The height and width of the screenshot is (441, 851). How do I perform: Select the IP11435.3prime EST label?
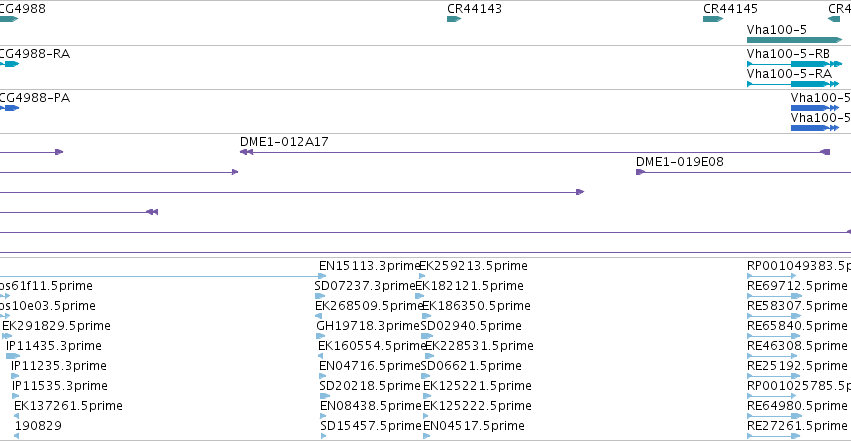pyautogui.click(x=54, y=346)
